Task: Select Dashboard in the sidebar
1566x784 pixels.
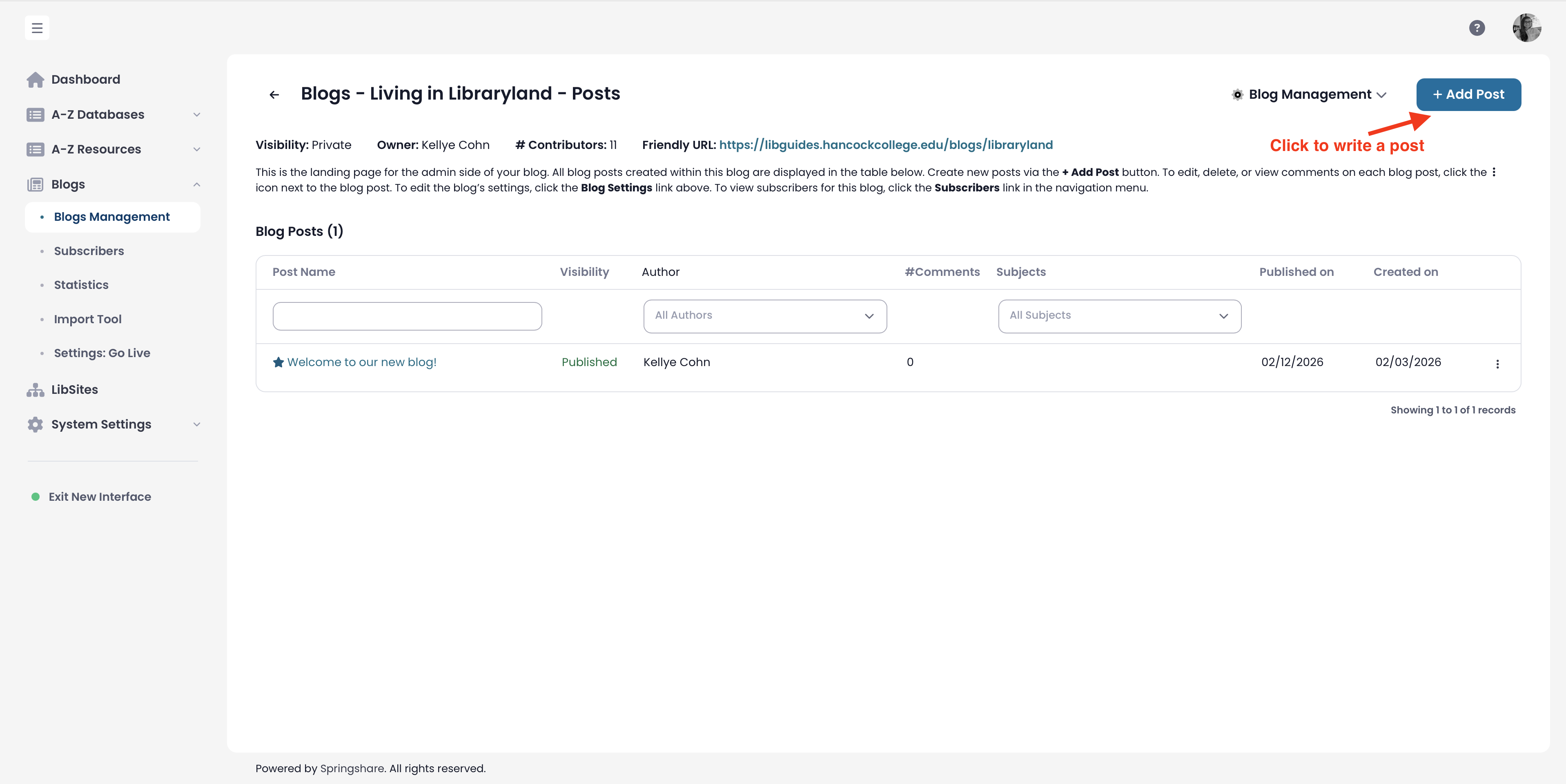Action: coord(86,80)
